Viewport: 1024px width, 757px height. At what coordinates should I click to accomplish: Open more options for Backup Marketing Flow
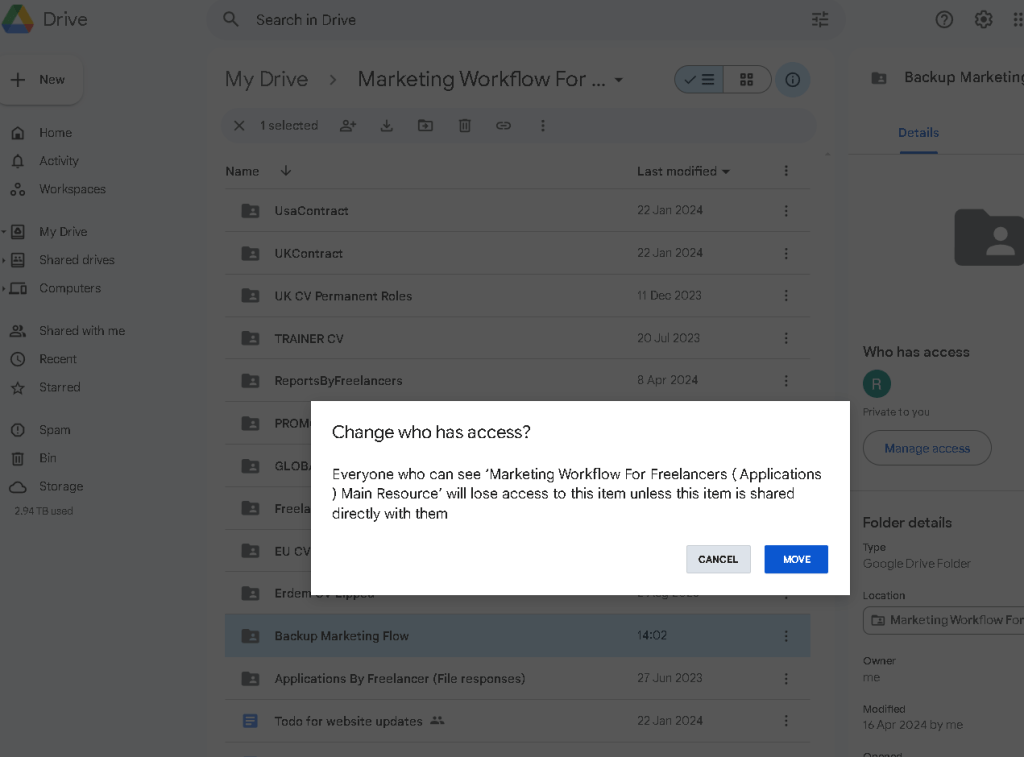[x=786, y=636]
